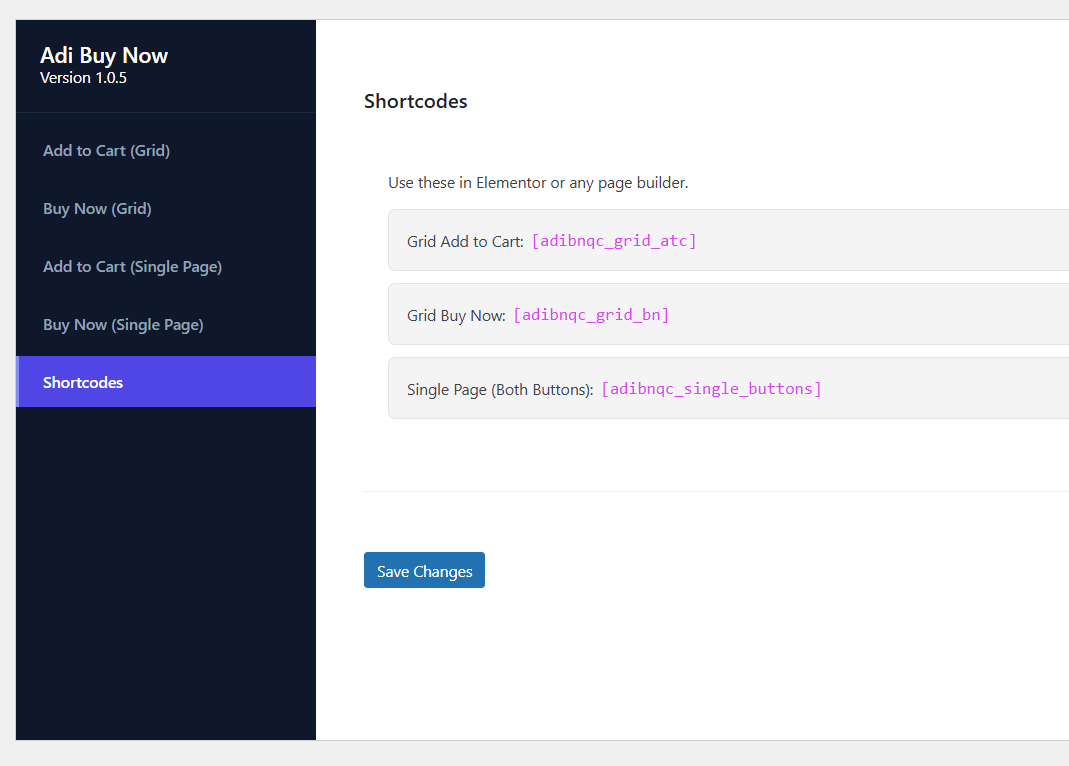Click the Version 1.0.5 text

tap(83, 78)
